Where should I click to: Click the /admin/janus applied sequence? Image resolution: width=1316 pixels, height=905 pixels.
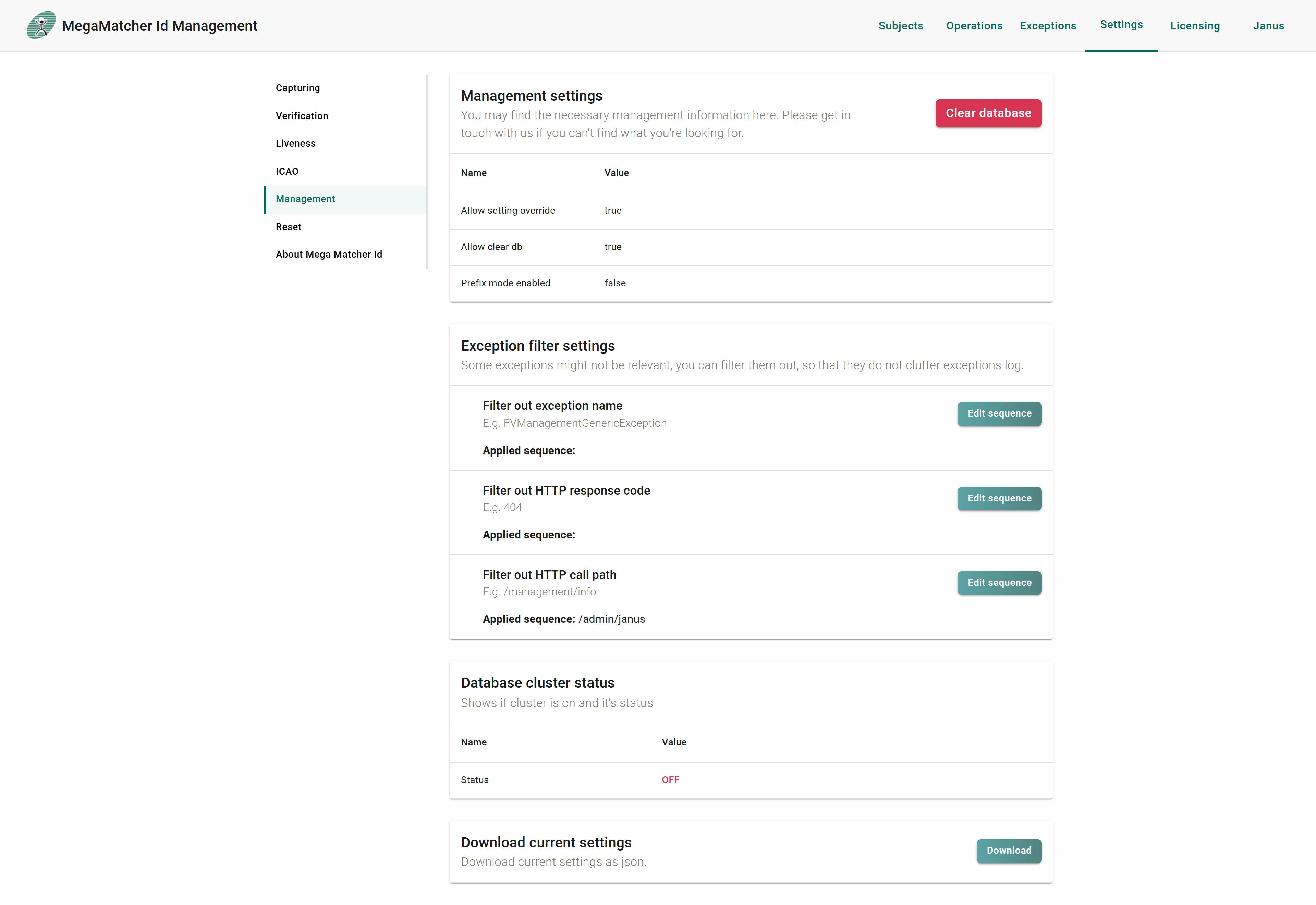[x=611, y=619]
